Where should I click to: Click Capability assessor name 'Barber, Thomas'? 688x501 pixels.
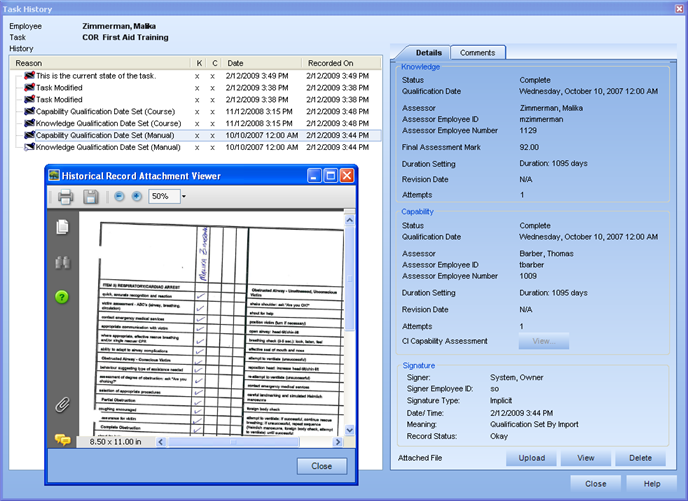546,254
